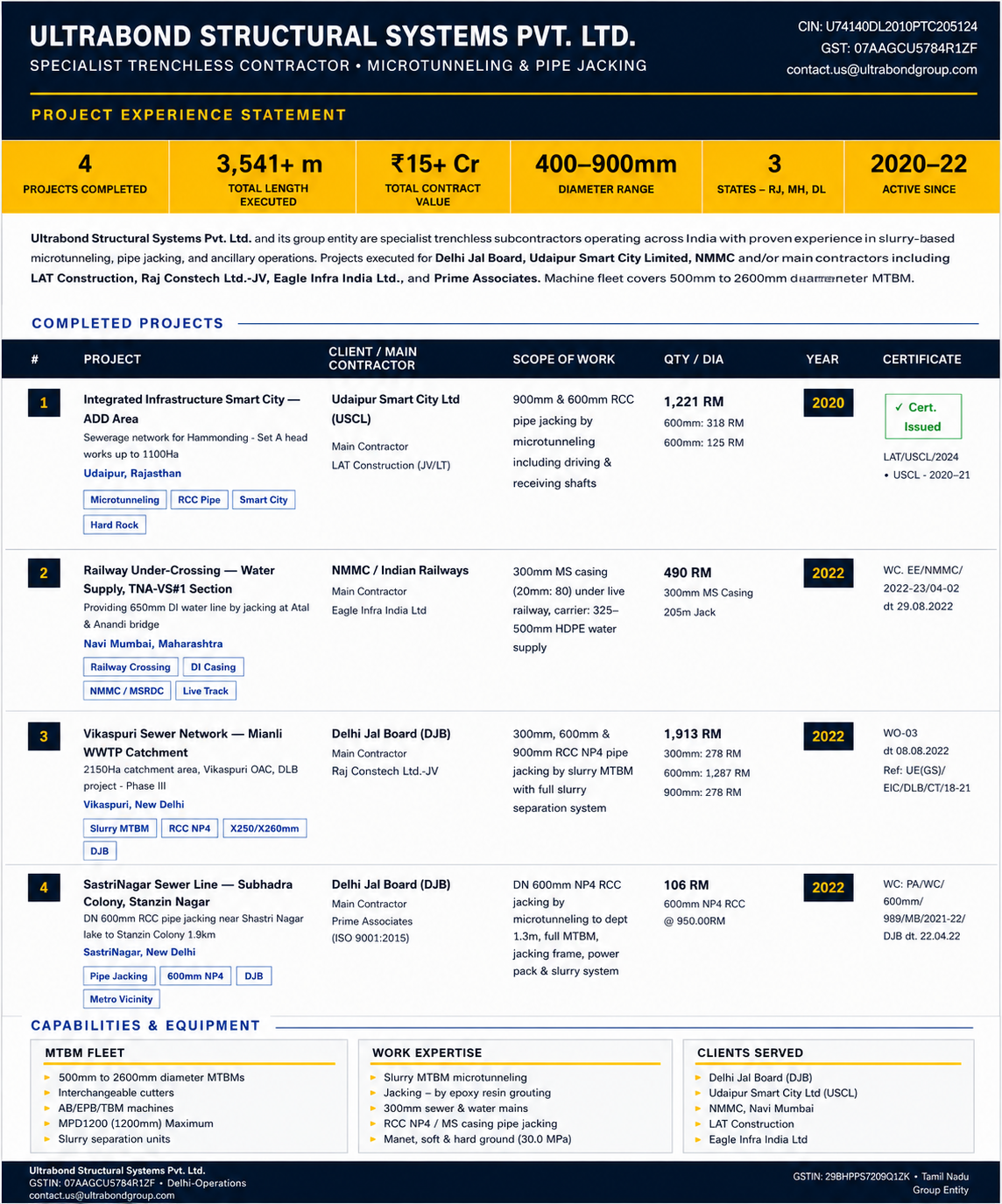
Task: Click the RCC Pipe tag
Action: tap(199, 500)
